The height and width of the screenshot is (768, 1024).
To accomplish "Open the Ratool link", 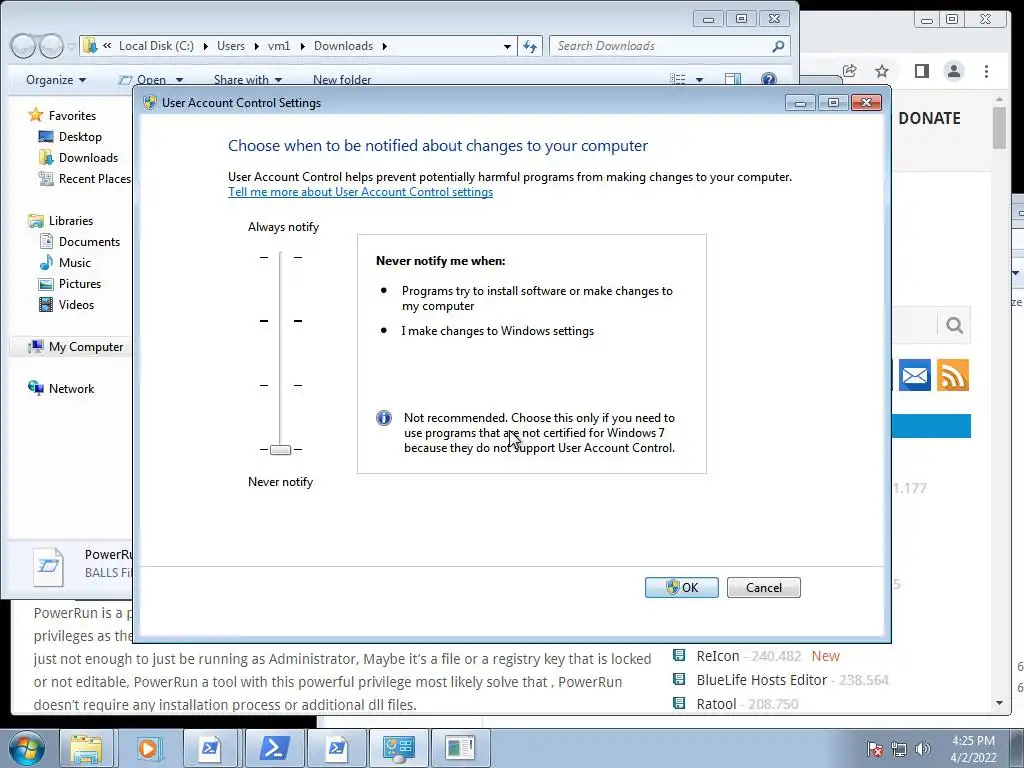I will (x=716, y=704).
